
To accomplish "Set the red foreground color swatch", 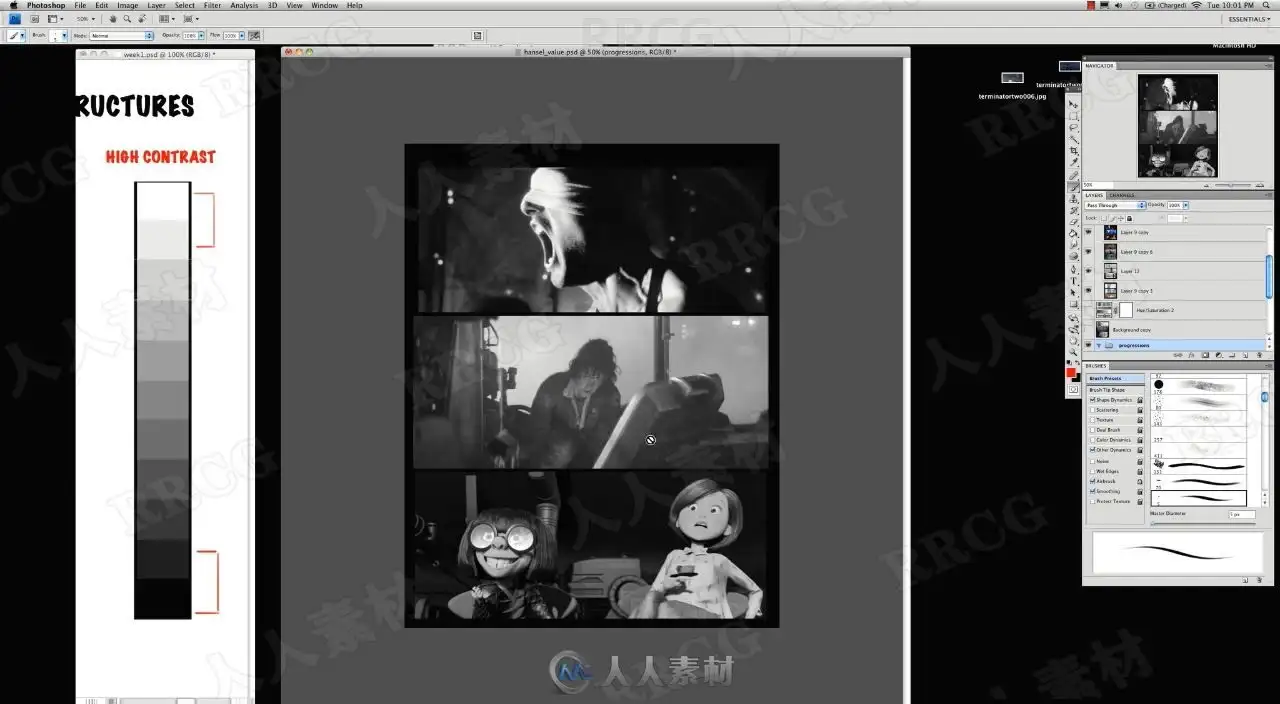I will (1071, 372).
